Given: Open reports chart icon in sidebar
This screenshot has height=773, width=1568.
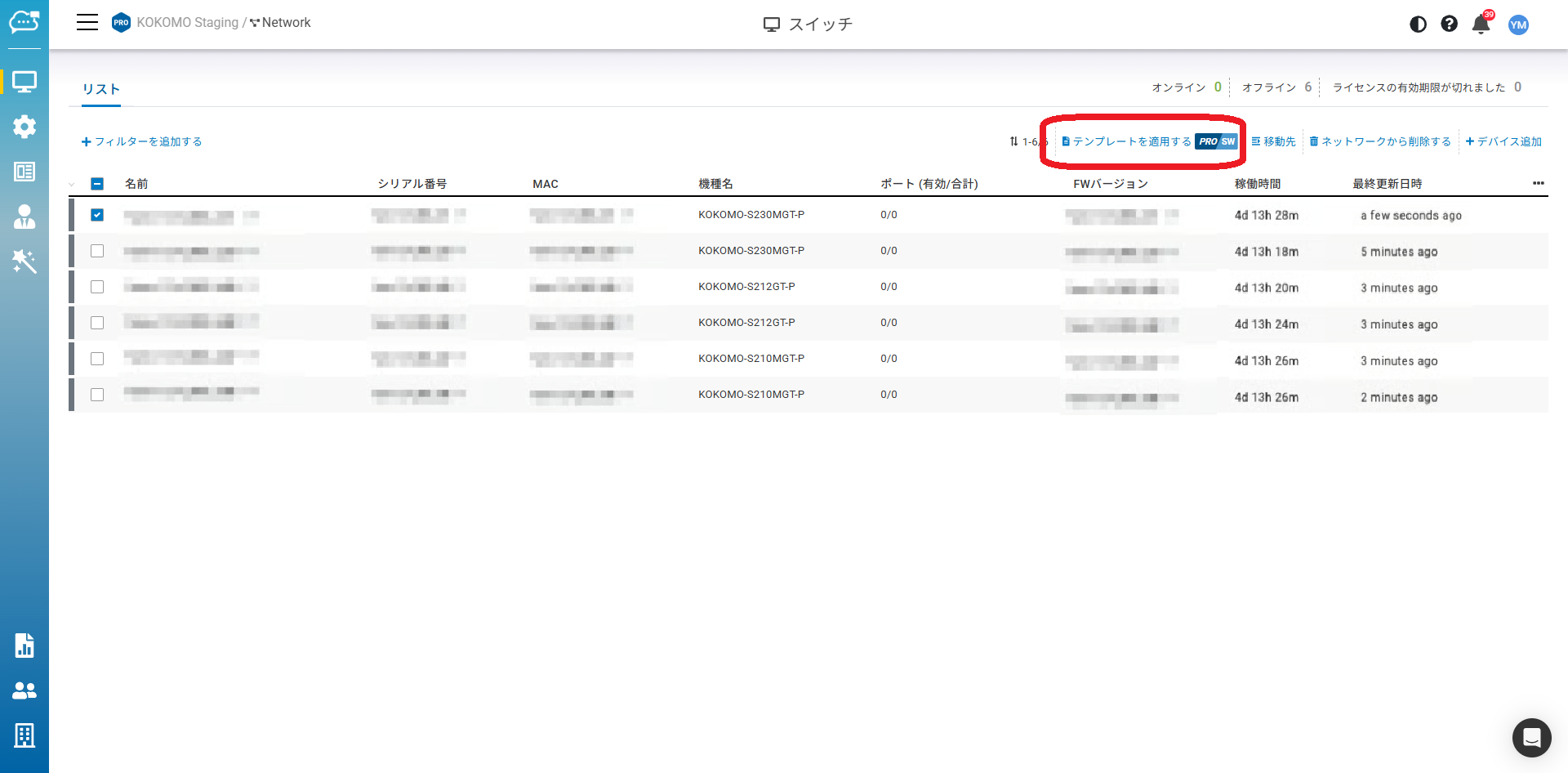Looking at the screenshot, I should click(x=24, y=646).
